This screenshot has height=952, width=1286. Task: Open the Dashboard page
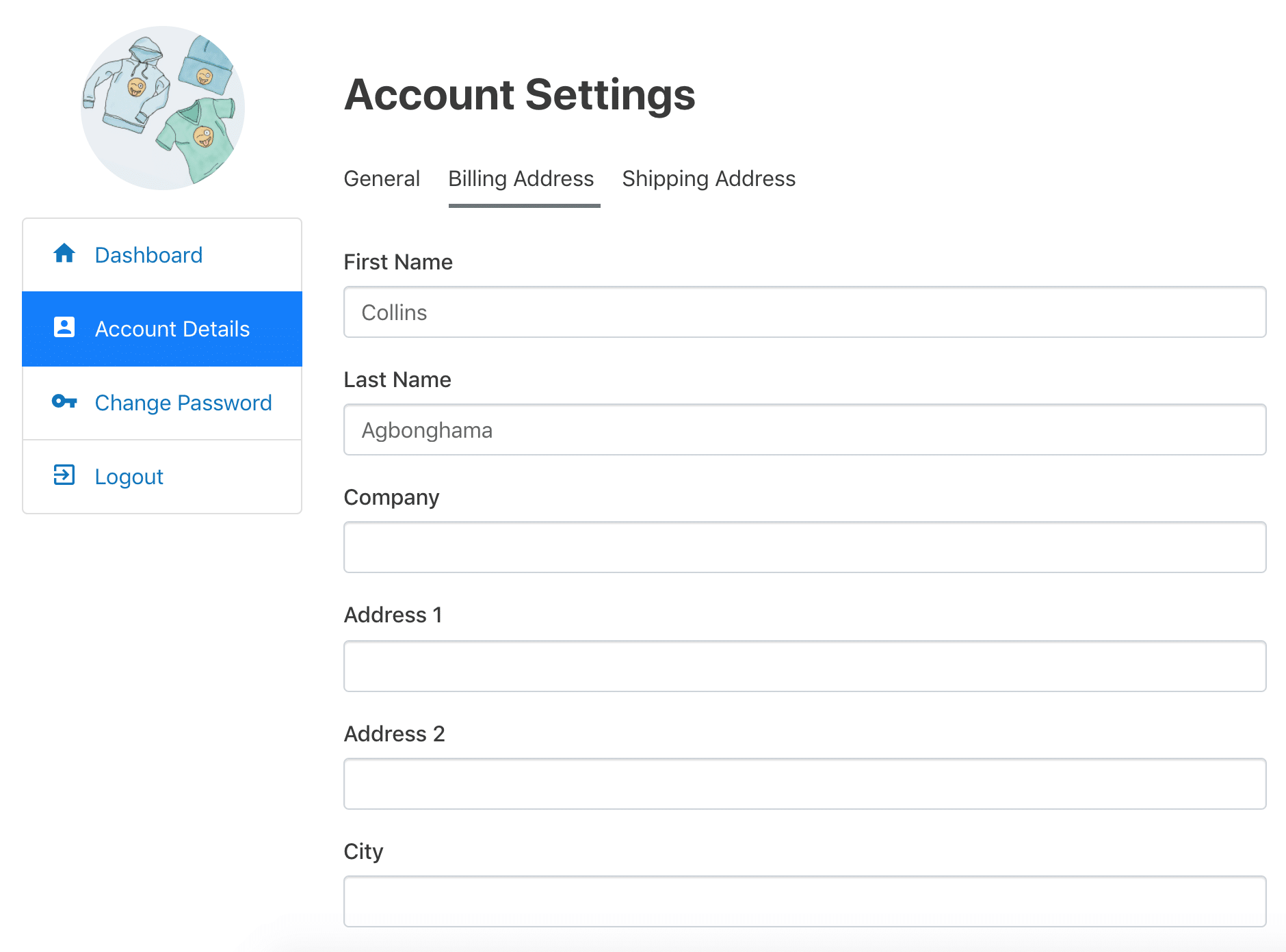[x=148, y=254]
